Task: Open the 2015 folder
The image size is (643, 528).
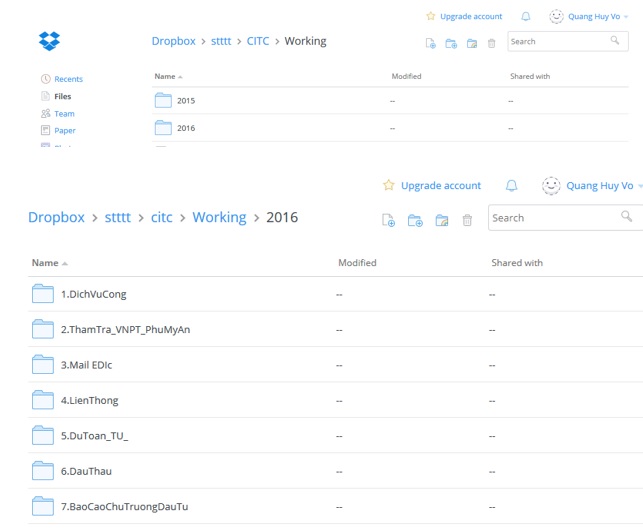Action: pos(186,101)
